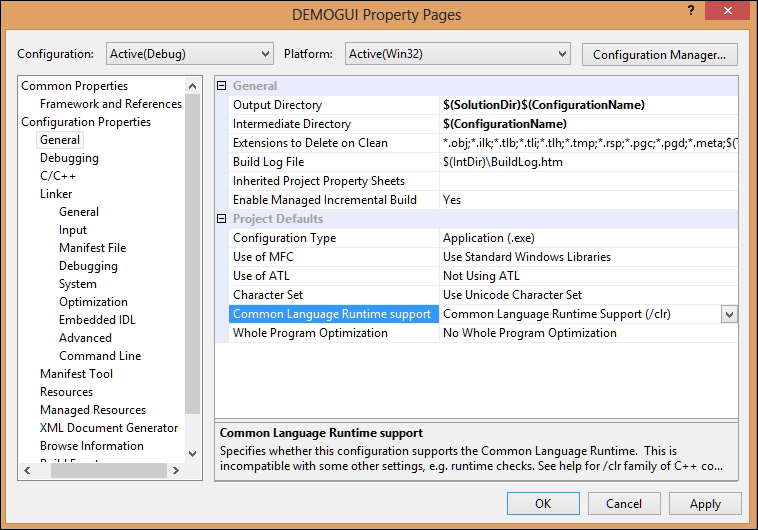Select Debugging under Configuration Properties

coord(69,158)
